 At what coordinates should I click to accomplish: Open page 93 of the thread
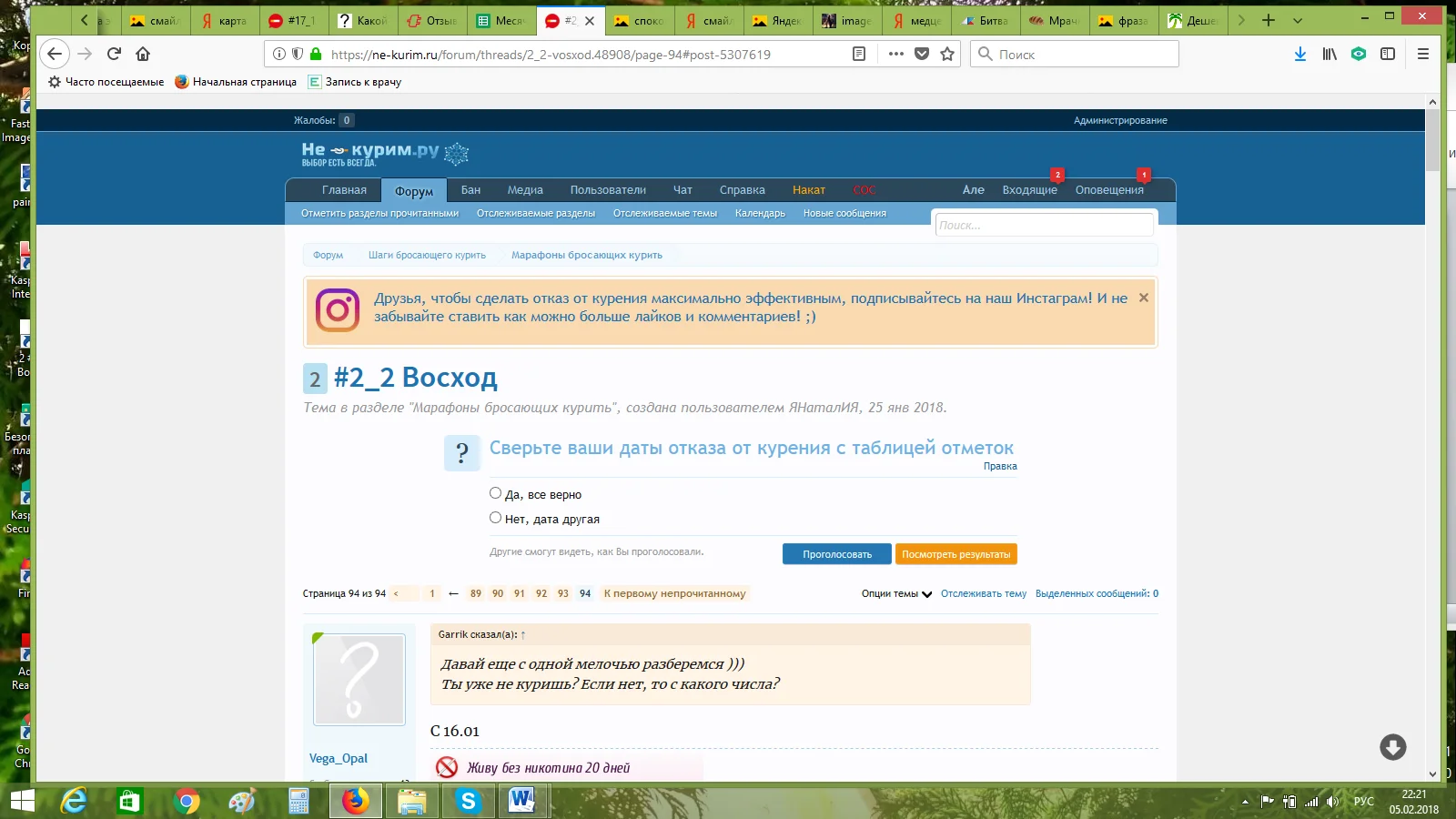tap(563, 593)
